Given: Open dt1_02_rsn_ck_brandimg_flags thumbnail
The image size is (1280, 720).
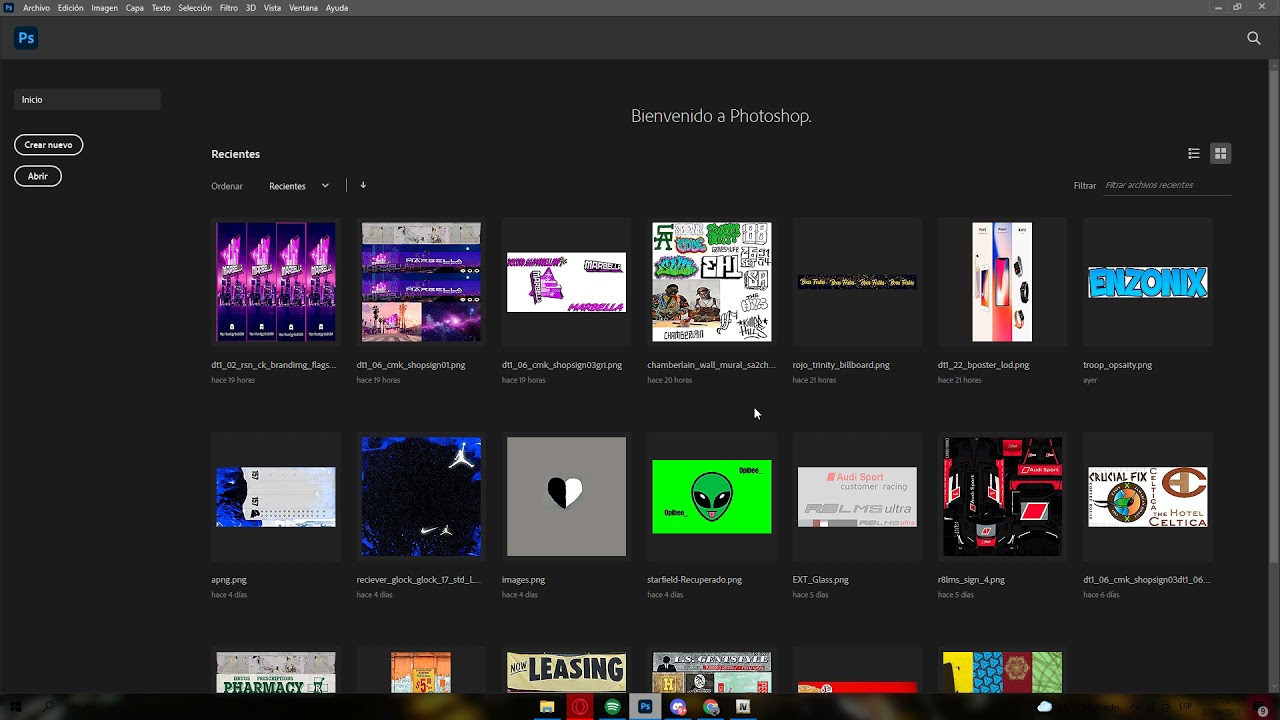Looking at the screenshot, I should click(x=276, y=282).
